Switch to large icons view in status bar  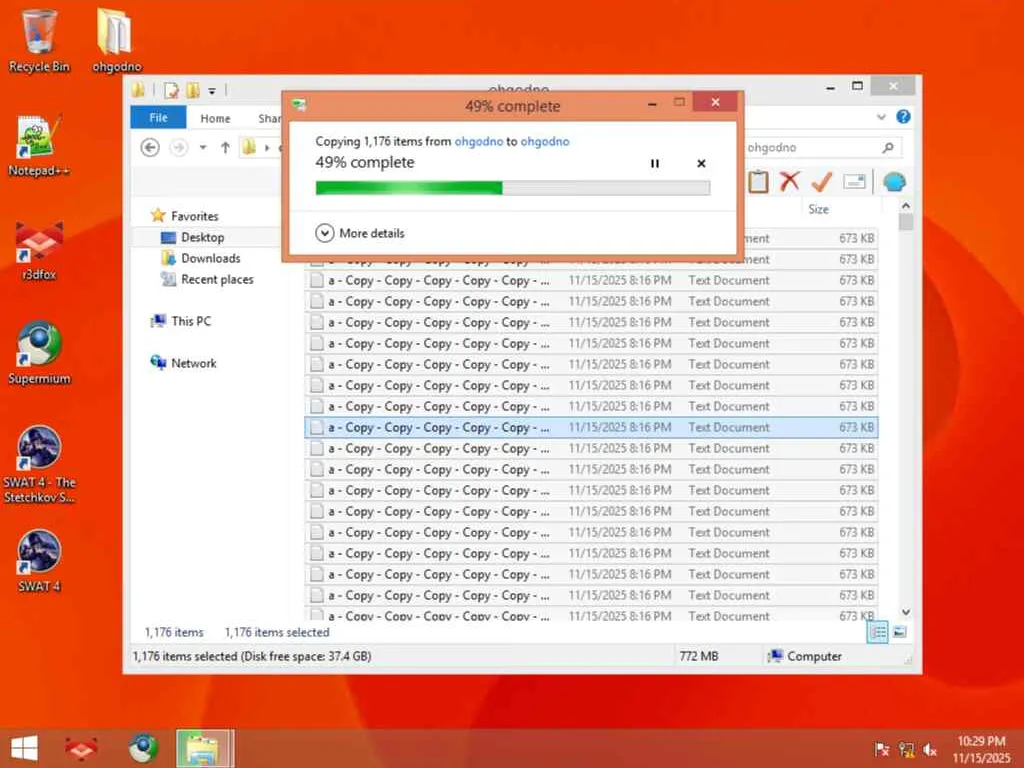900,632
